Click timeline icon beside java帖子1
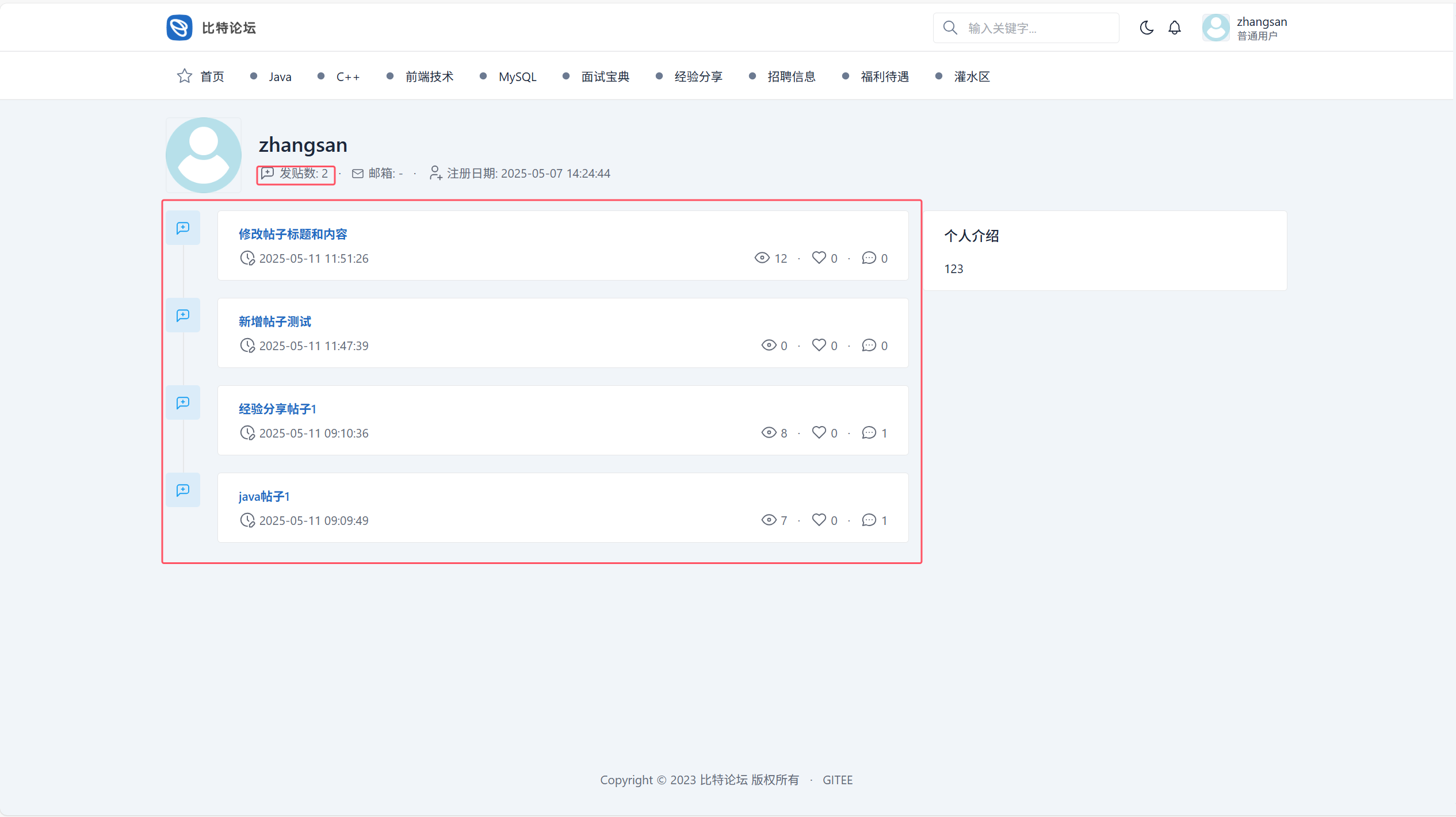 (x=183, y=490)
